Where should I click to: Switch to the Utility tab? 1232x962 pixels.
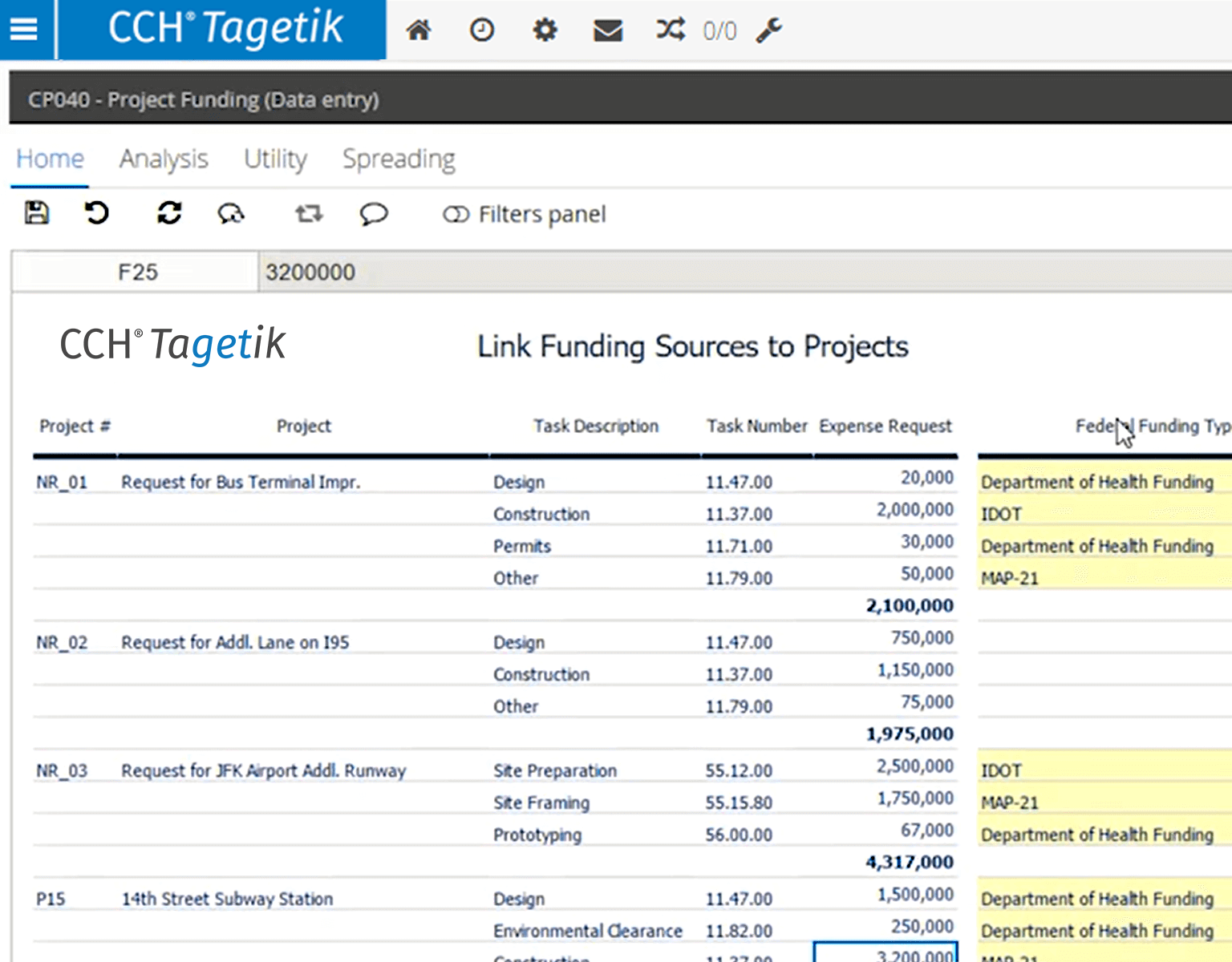[275, 159]
